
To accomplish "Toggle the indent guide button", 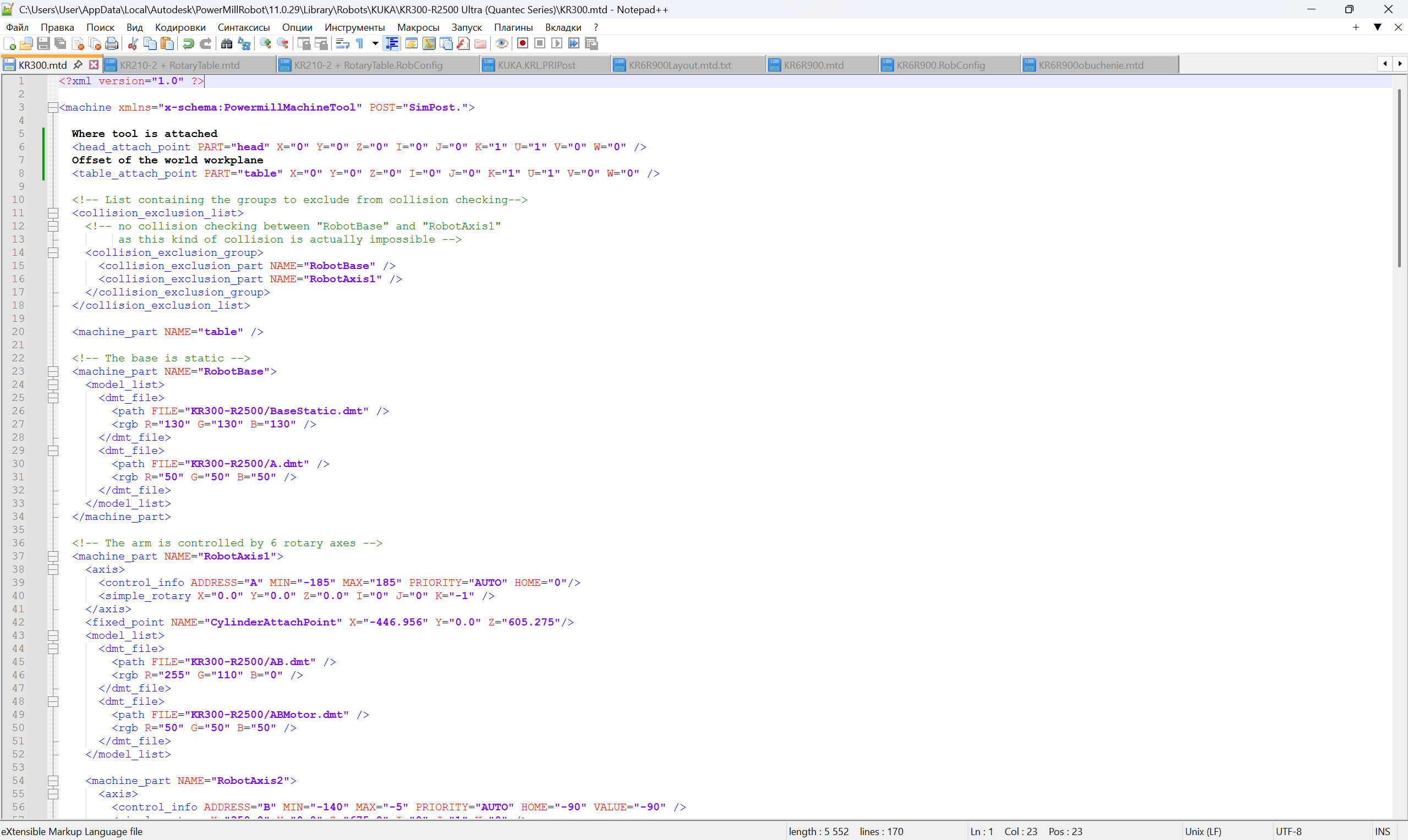I will (x=392, y=43).
